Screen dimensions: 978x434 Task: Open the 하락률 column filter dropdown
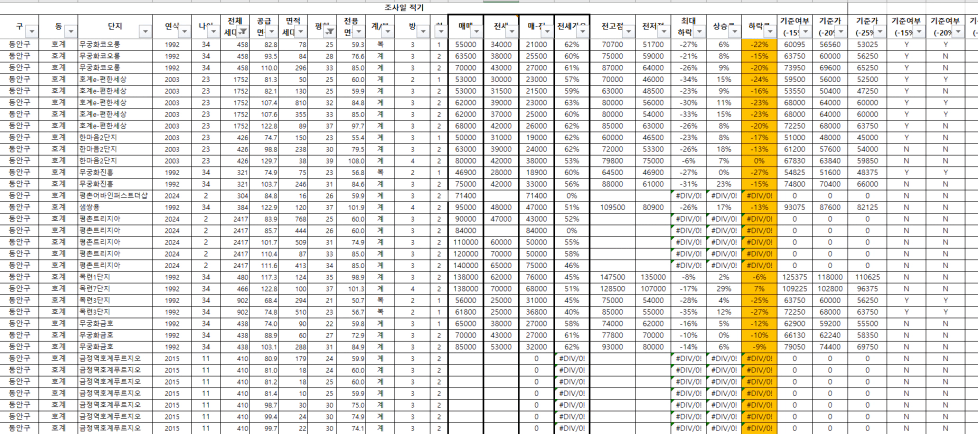[769, 31]
